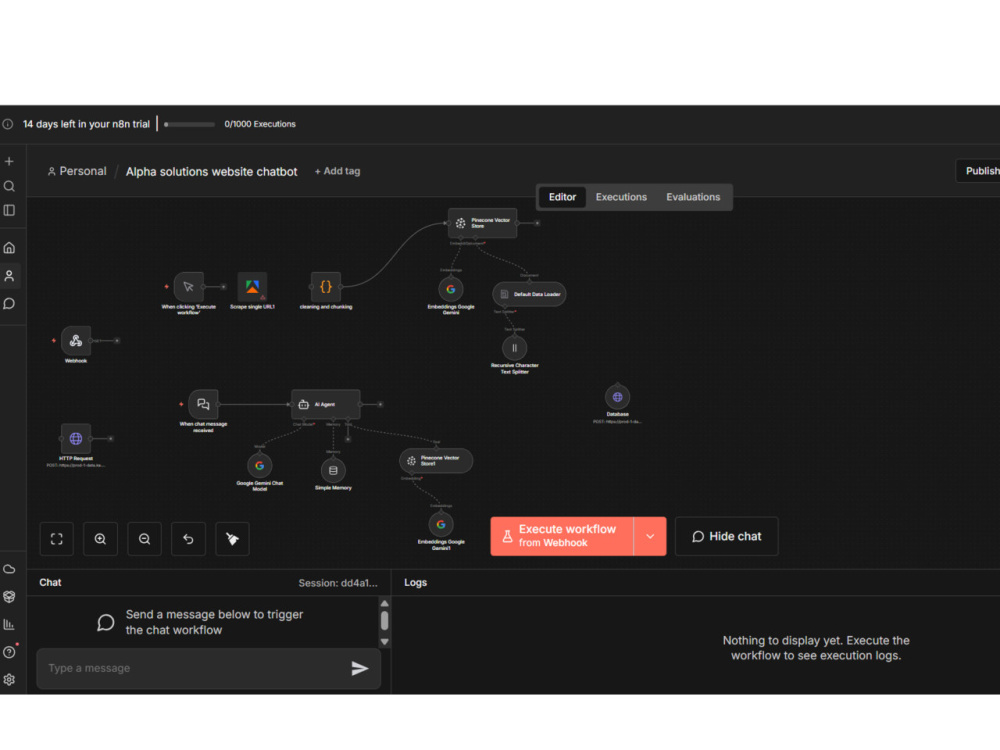Click the 0/1000 Executions text
Image resolution: width=1000 pixels, height=750 pixels.
260,124
